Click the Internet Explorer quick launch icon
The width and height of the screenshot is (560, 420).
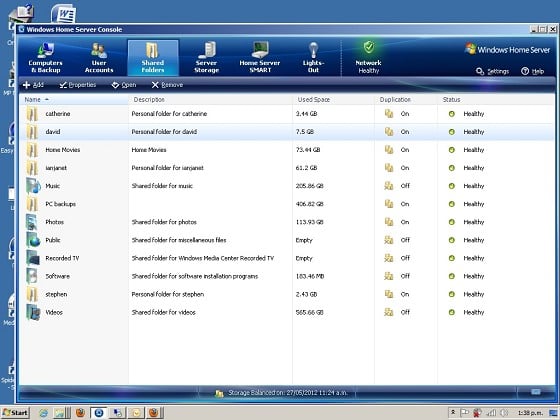44,413
